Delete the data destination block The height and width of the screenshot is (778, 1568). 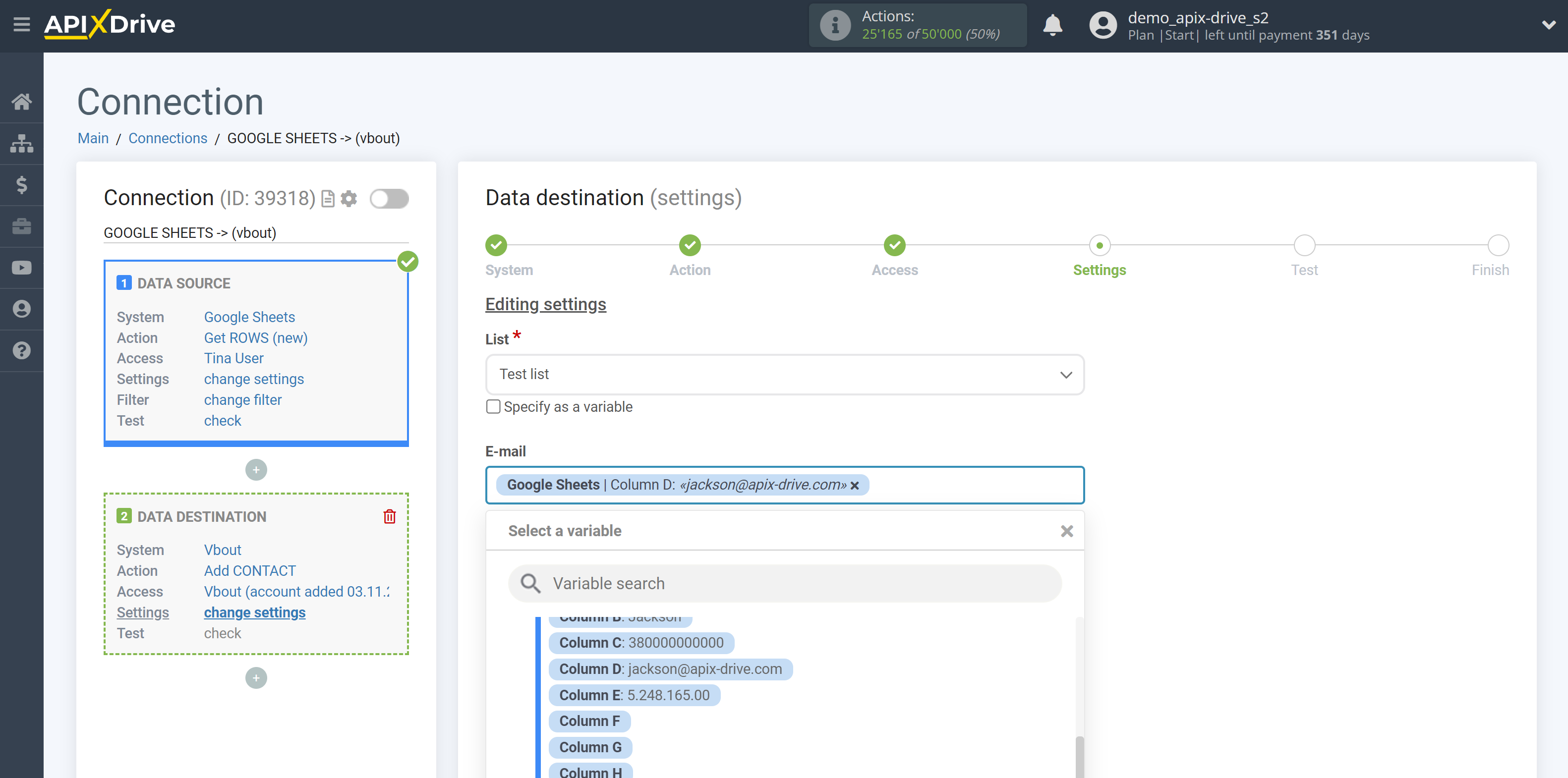tap(390, 516)
